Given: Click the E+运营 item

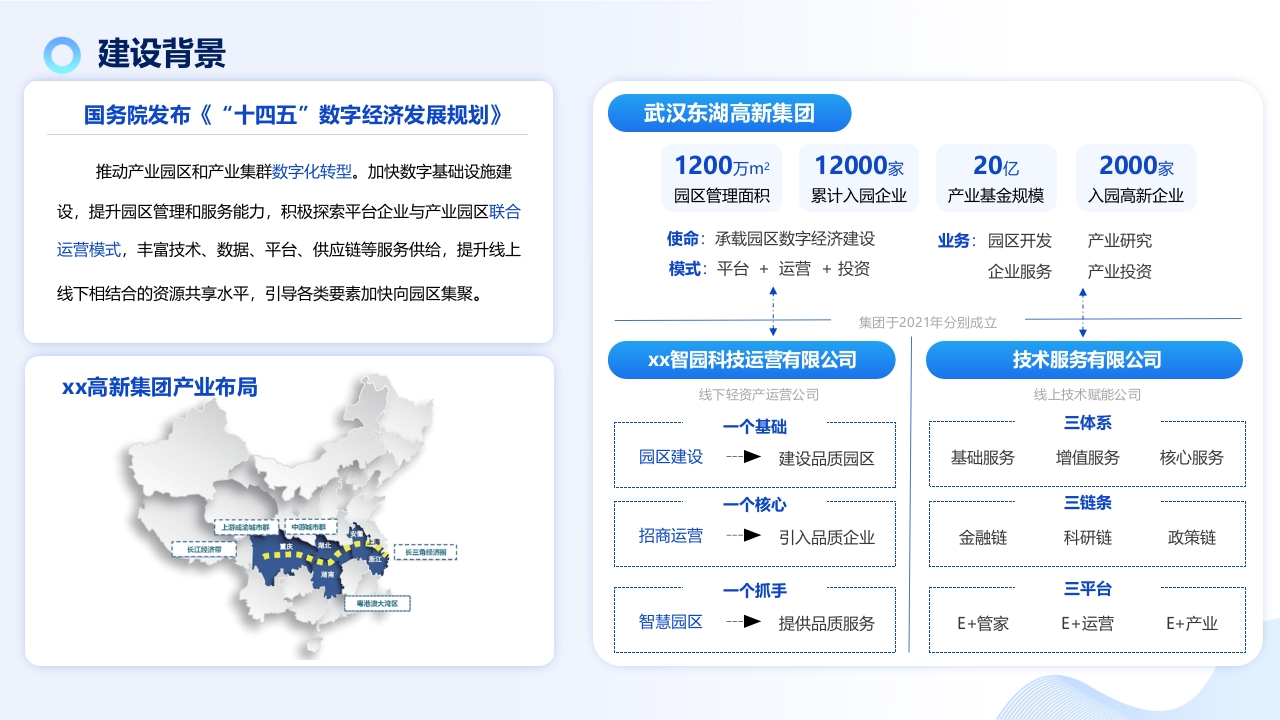Looking at the screenshot, I should 1088,623.
